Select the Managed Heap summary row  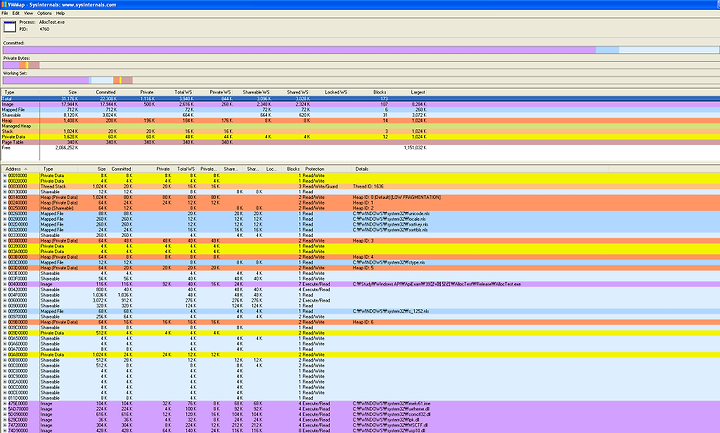(x=360, y=126)
